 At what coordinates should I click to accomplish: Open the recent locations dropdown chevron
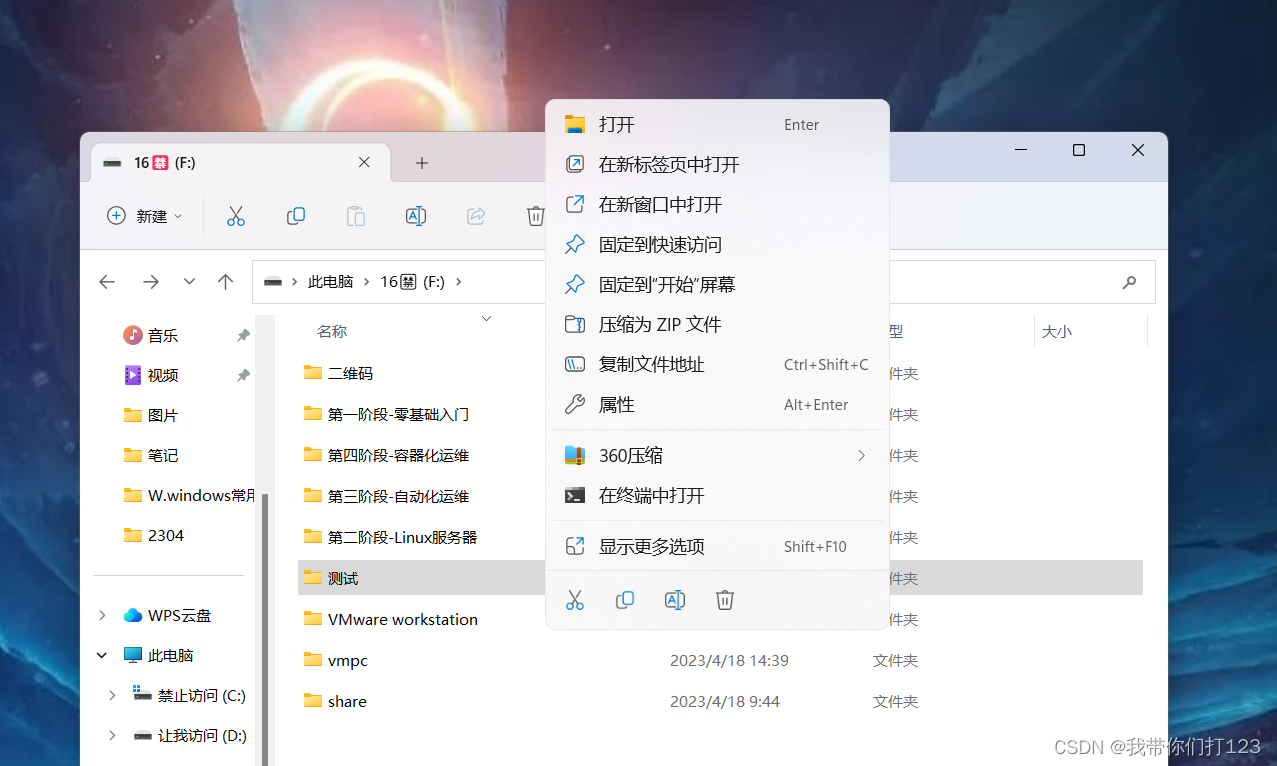click(189, 282)
